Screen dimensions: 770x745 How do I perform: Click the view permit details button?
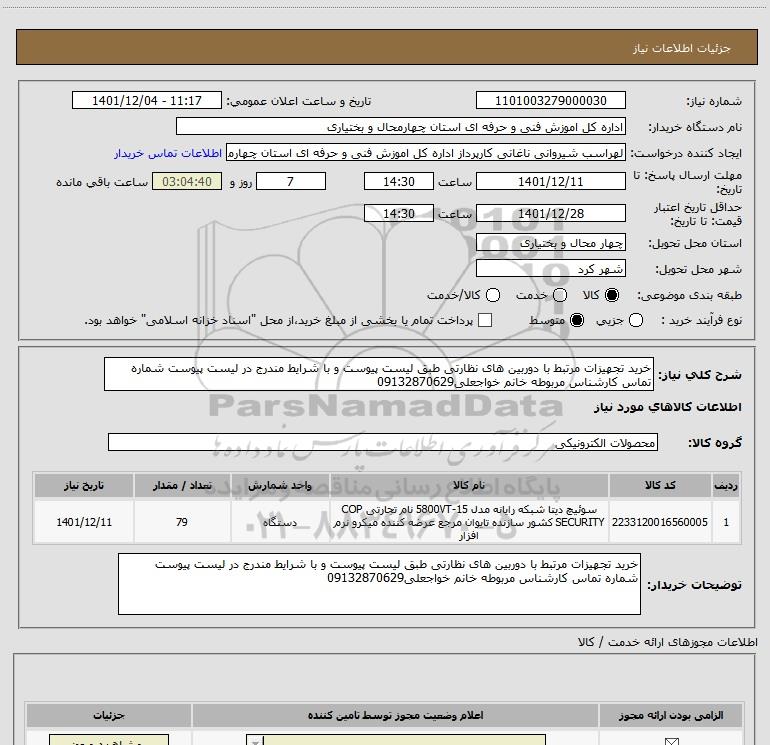coord(109,740)
